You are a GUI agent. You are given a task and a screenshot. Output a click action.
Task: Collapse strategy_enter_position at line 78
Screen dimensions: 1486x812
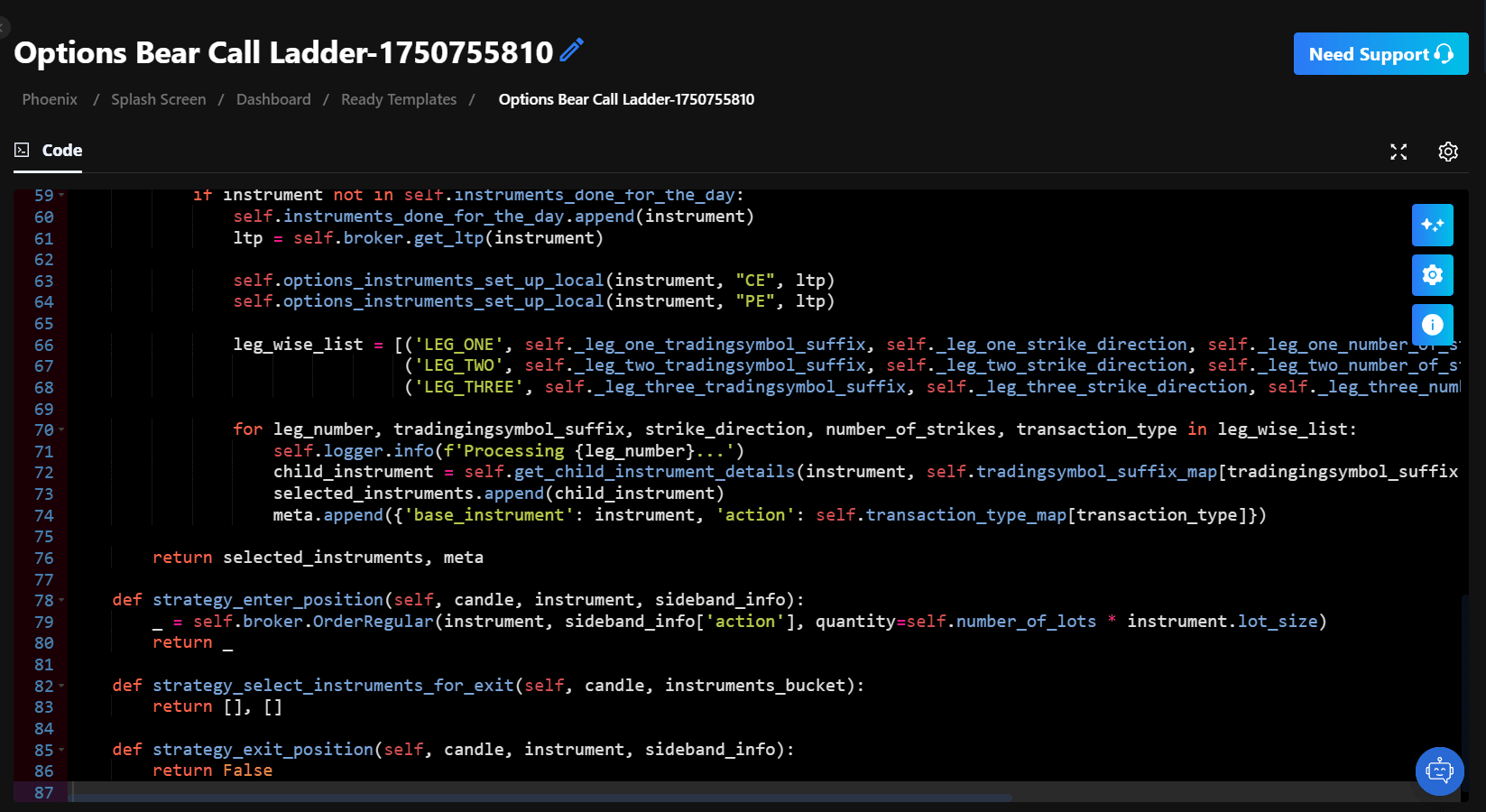pos(60,599)
